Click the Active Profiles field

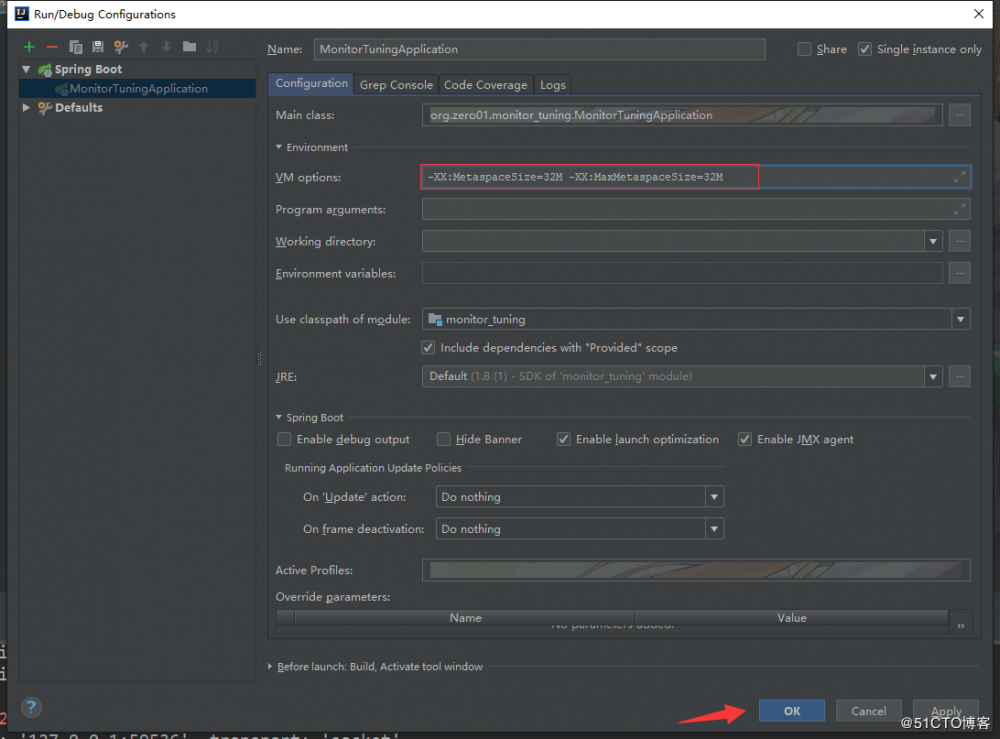click(x=696, y=570)
